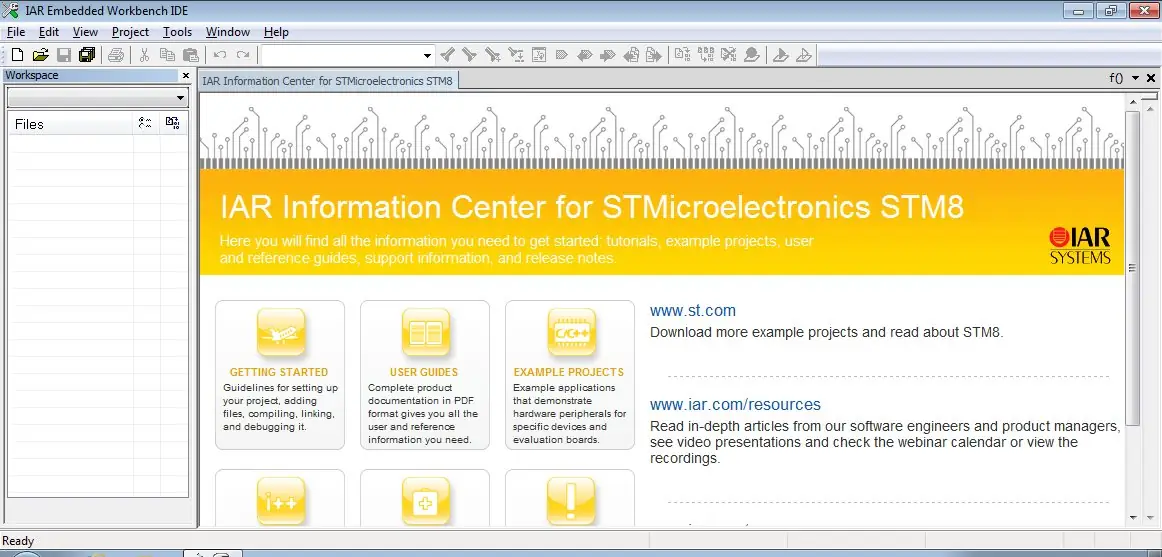Close the Workspace panel
The height and width of the screenshot is (557, 1162).
pos(186,76)
